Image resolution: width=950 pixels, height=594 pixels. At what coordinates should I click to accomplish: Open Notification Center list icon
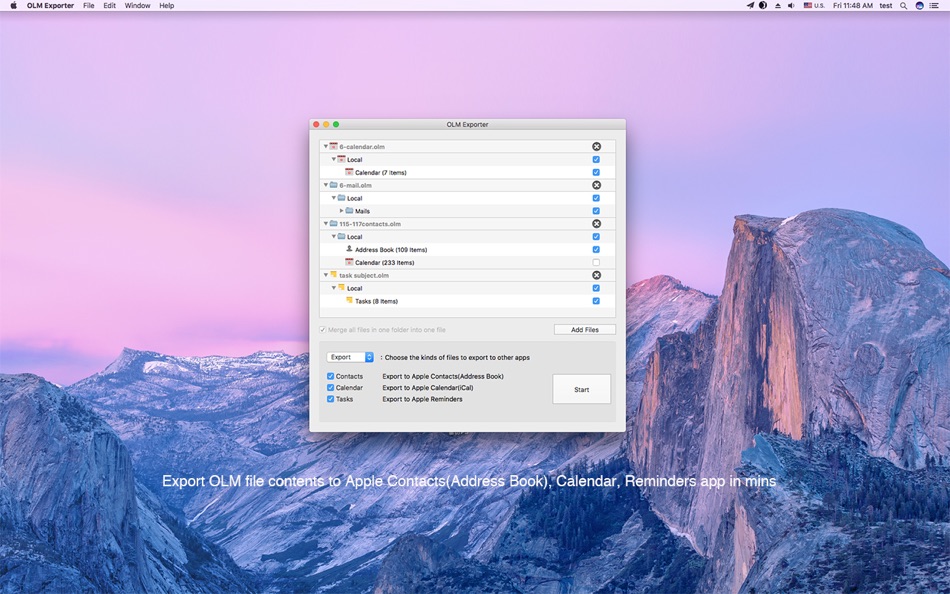pyautogui.click(x=934, y=5)
